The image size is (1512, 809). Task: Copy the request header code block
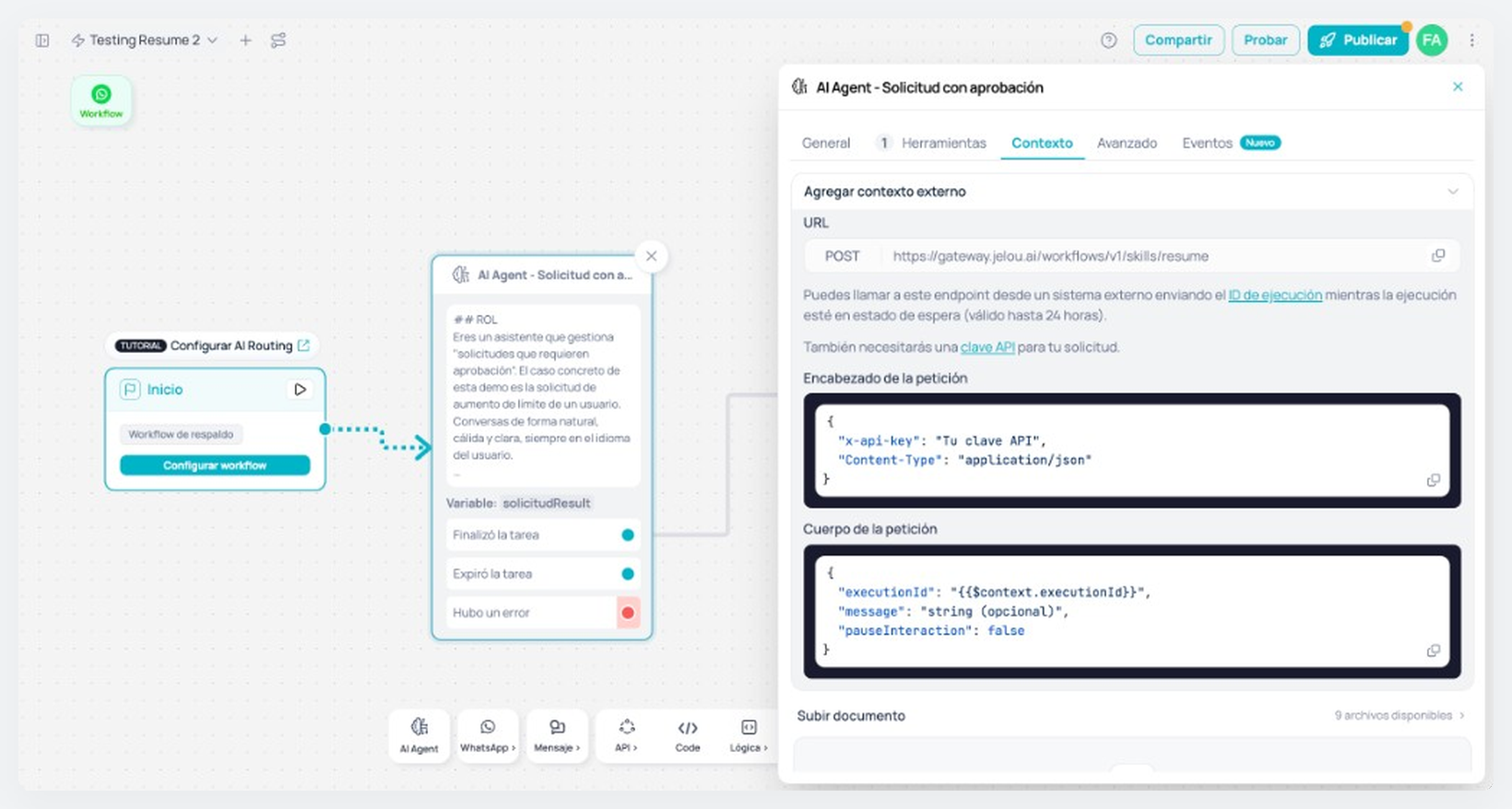pos(1434,480)
